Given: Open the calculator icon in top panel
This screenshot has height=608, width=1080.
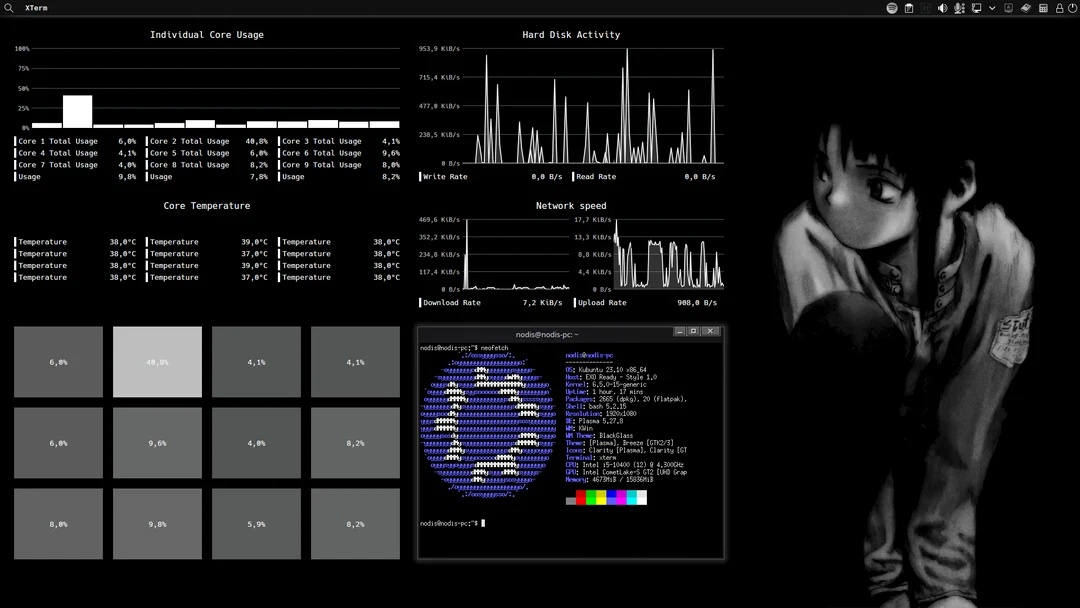Looking at the screenshot, I should point(1043,8).
